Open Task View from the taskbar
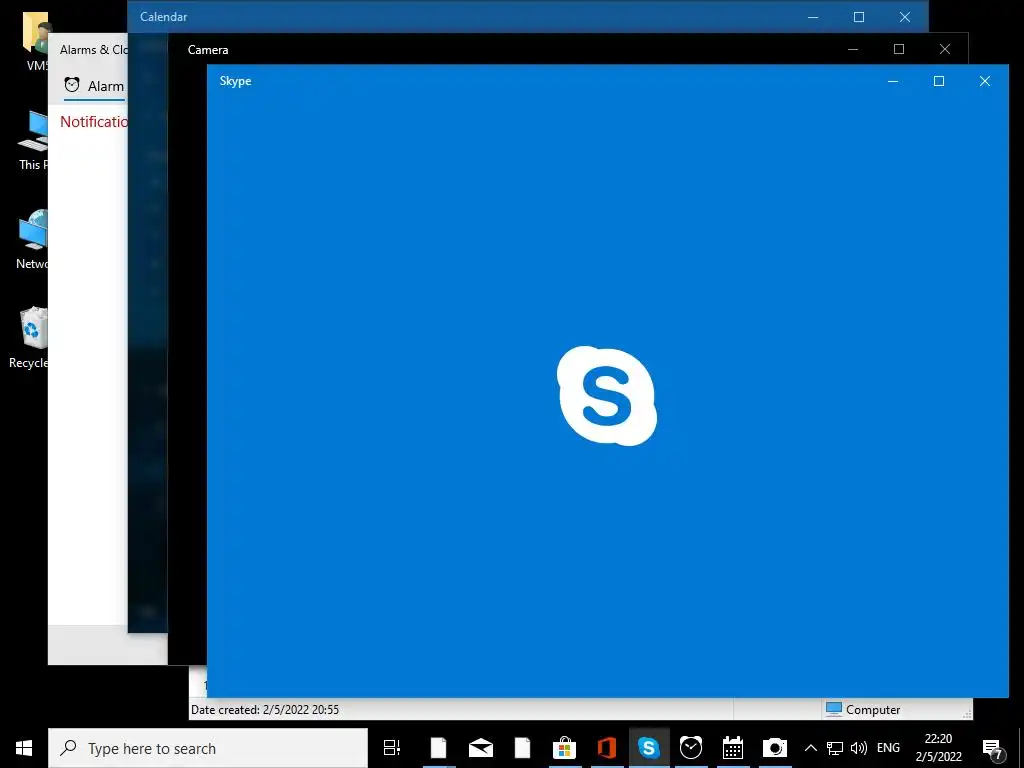The height and width of the screenshot is (768, 1024). click(392, 748)
